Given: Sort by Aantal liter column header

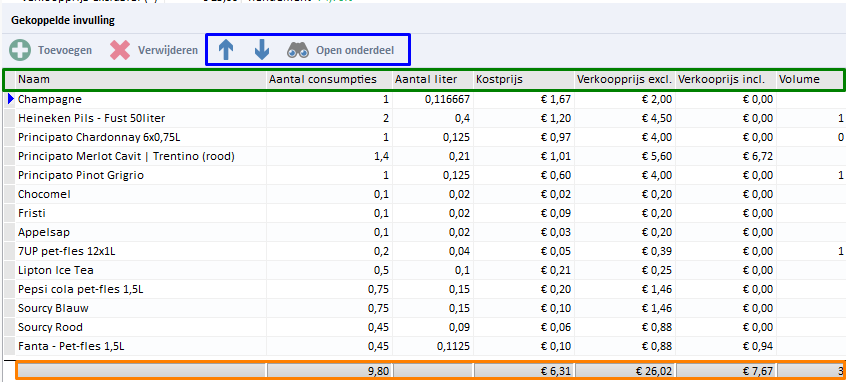Looking at the screenshot, I should (x=433, y=79).
